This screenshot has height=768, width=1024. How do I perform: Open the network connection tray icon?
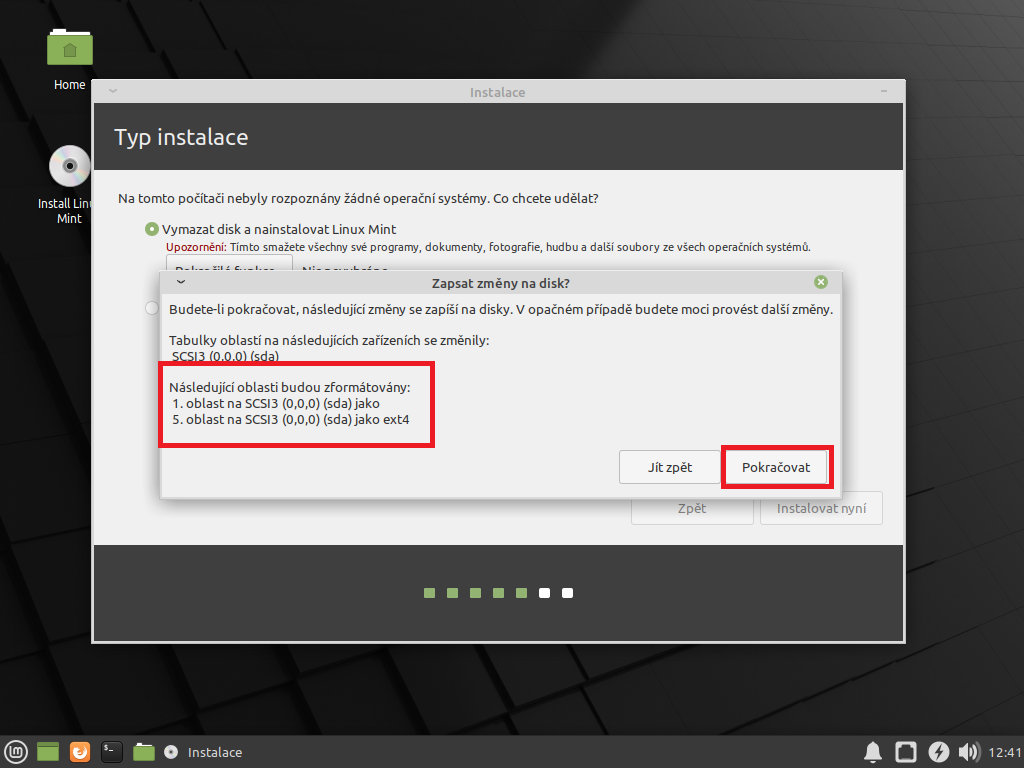[906, 752]
